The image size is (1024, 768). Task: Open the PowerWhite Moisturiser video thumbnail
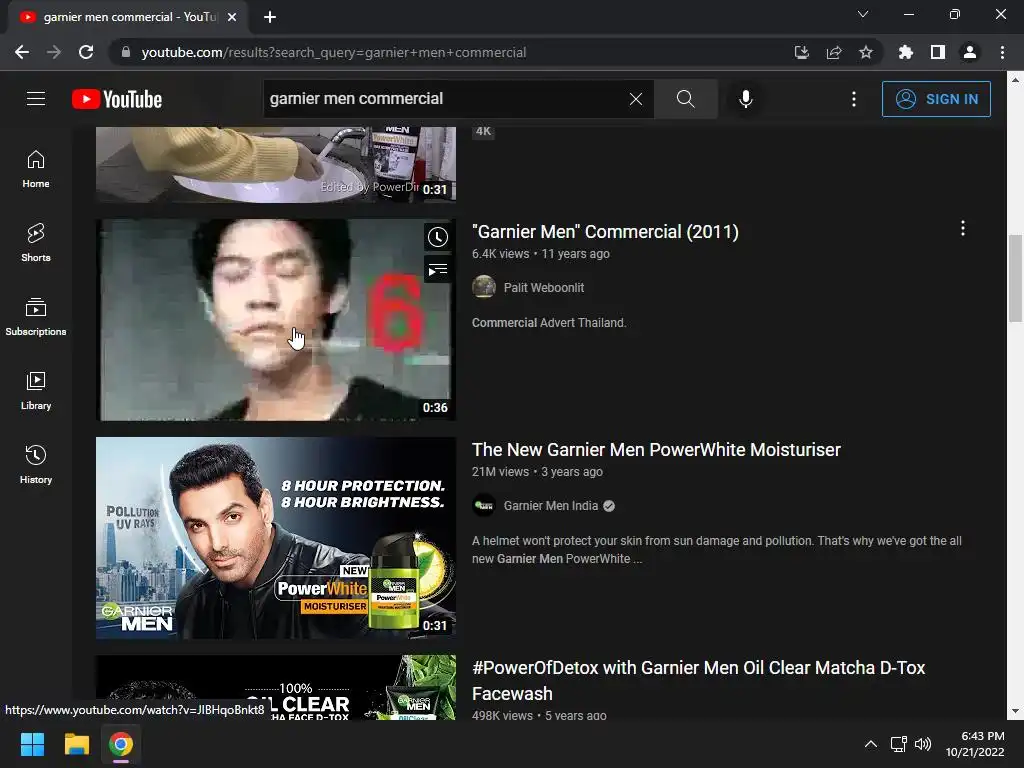(276, 537)
